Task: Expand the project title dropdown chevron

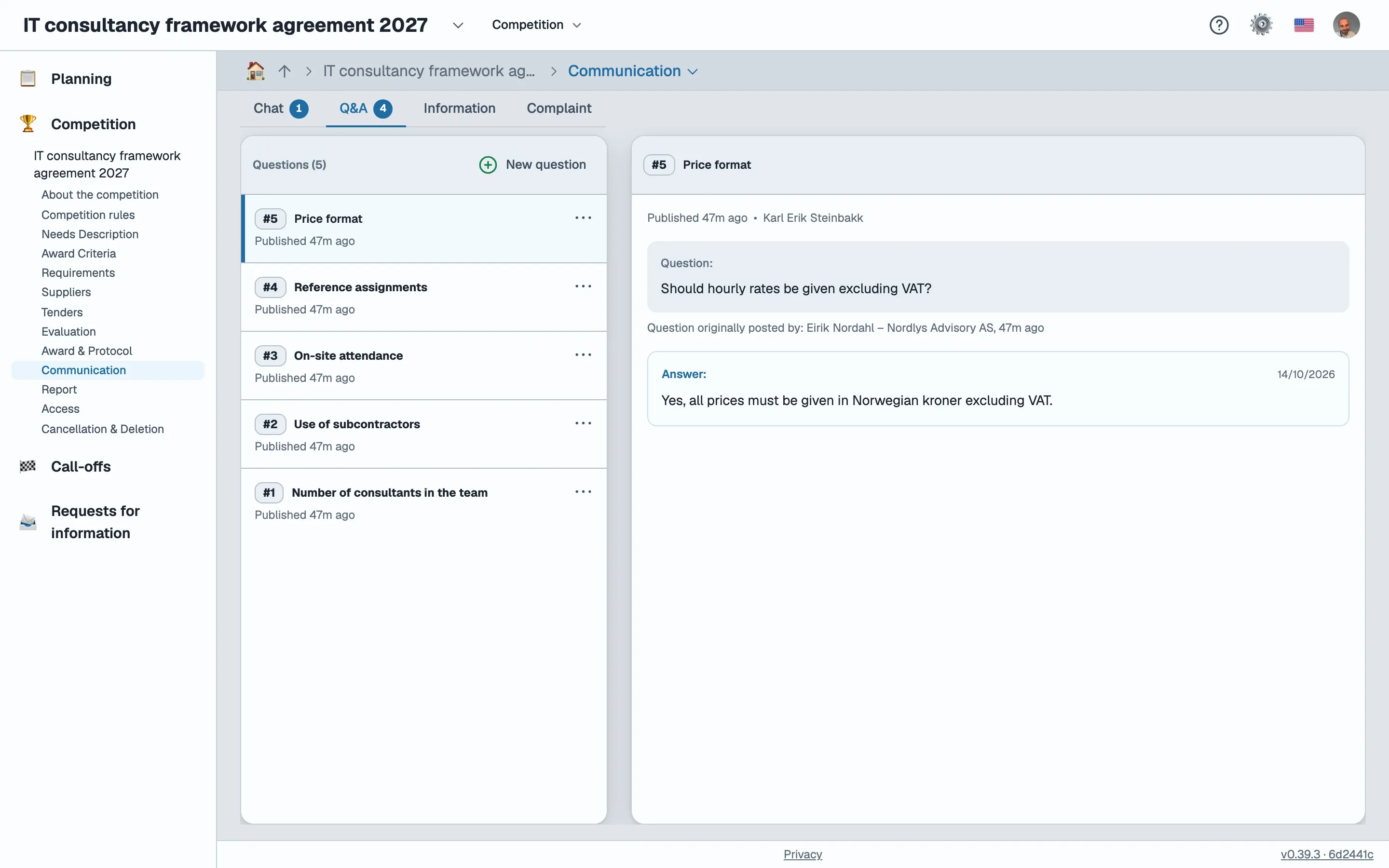Action: pos(457,25)
